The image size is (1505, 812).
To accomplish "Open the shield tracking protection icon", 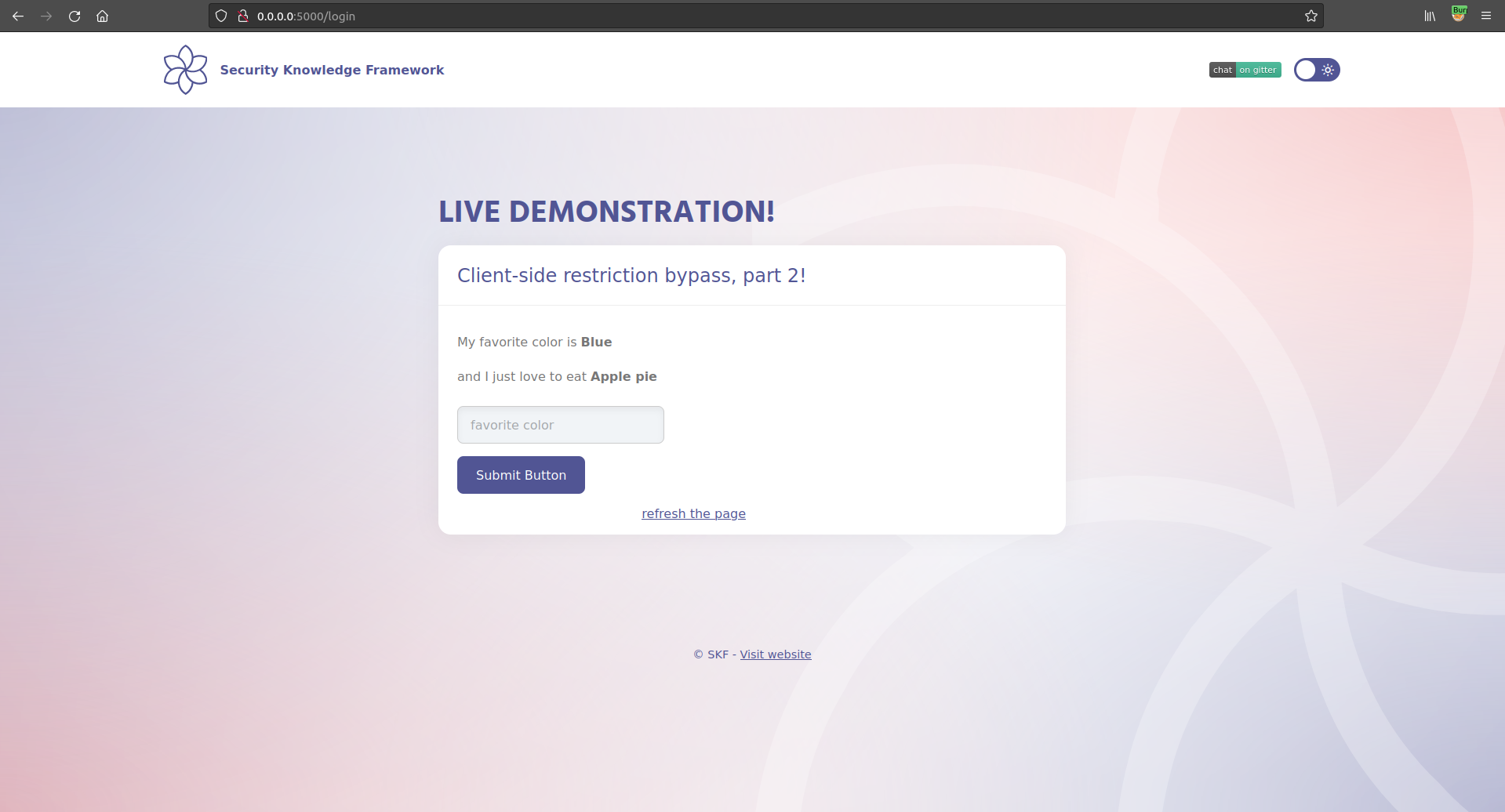I will (221, 16).
